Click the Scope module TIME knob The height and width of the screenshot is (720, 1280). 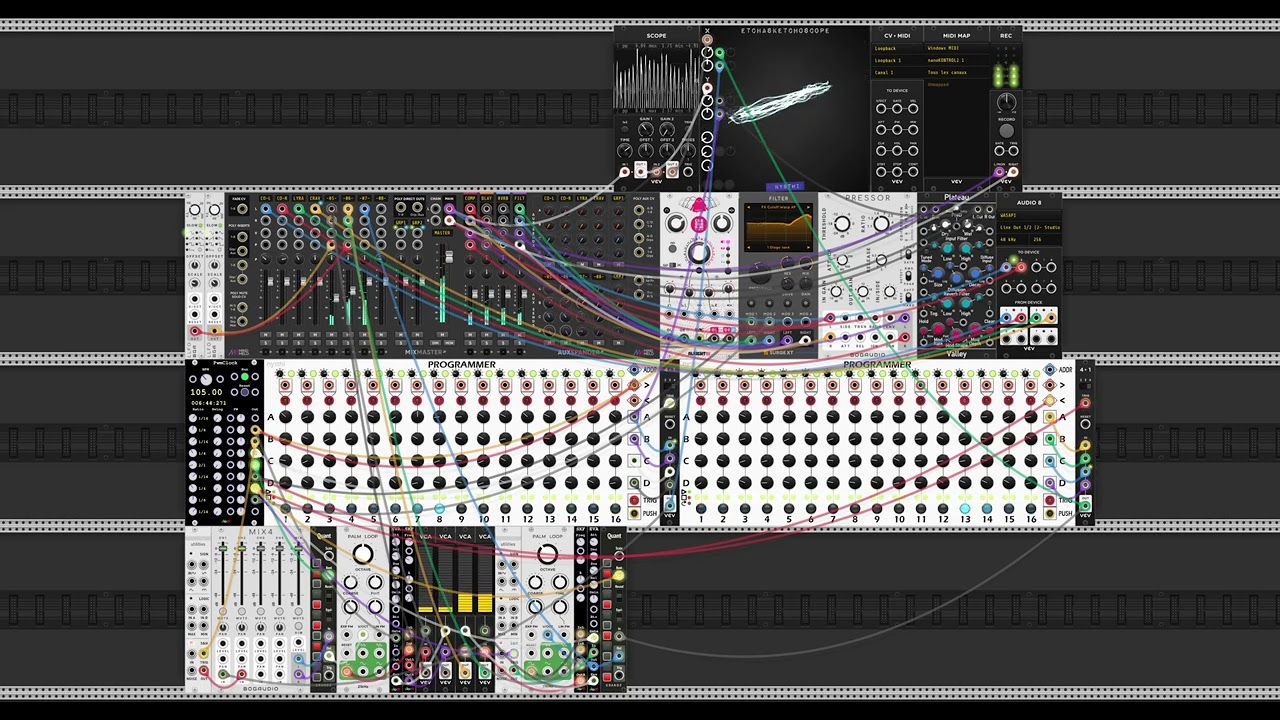coord(625,151)
